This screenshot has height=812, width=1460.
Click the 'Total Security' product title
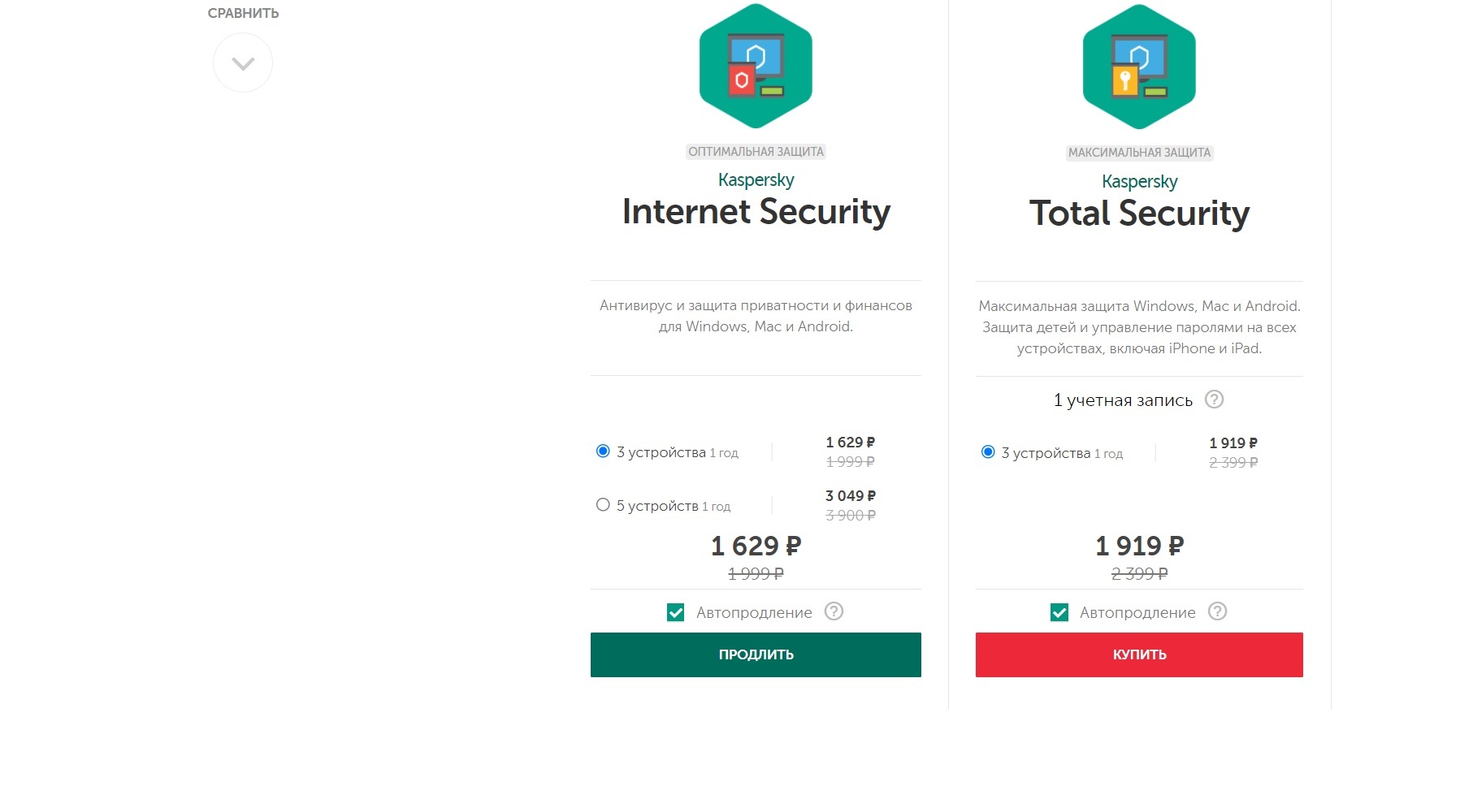(1139, 214)
